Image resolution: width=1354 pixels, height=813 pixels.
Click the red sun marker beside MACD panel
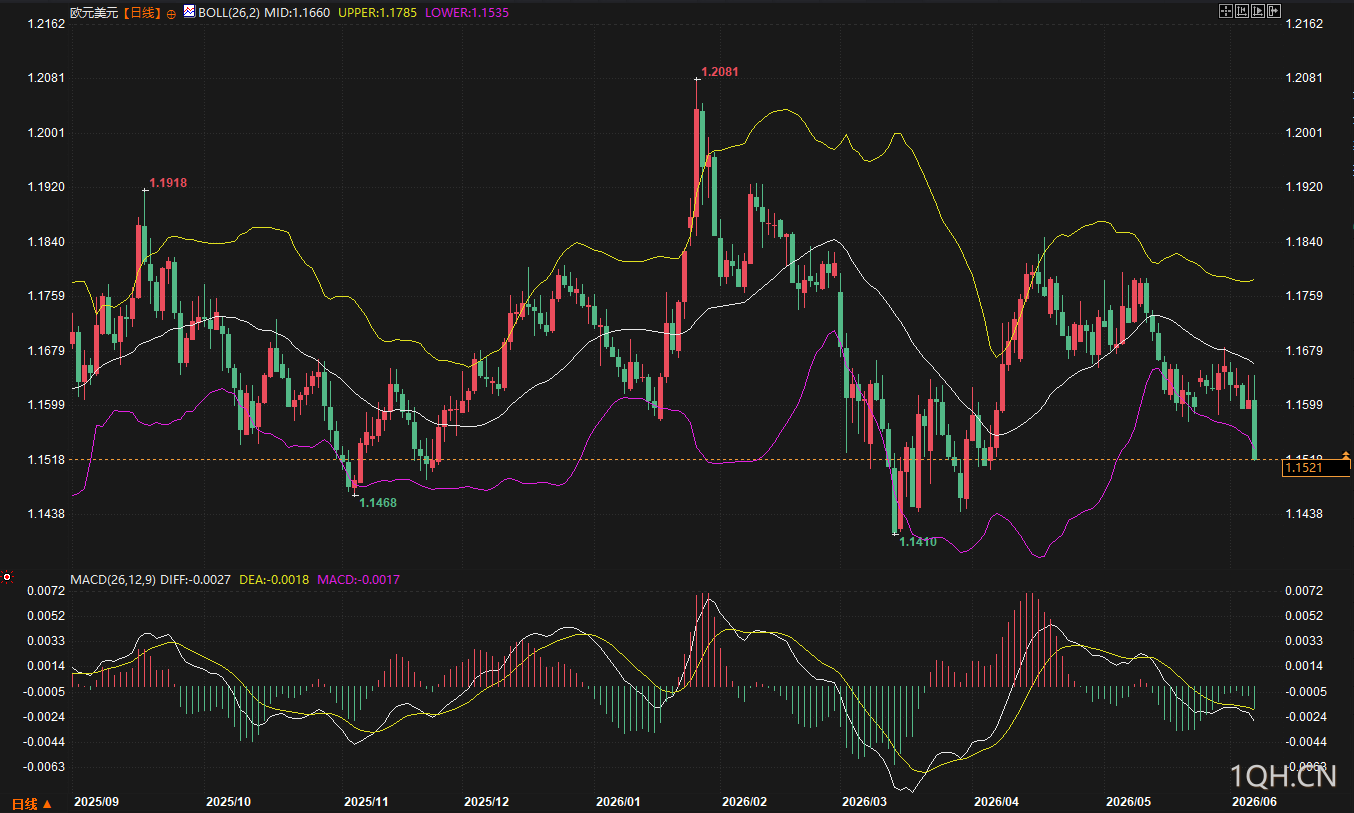7,577
